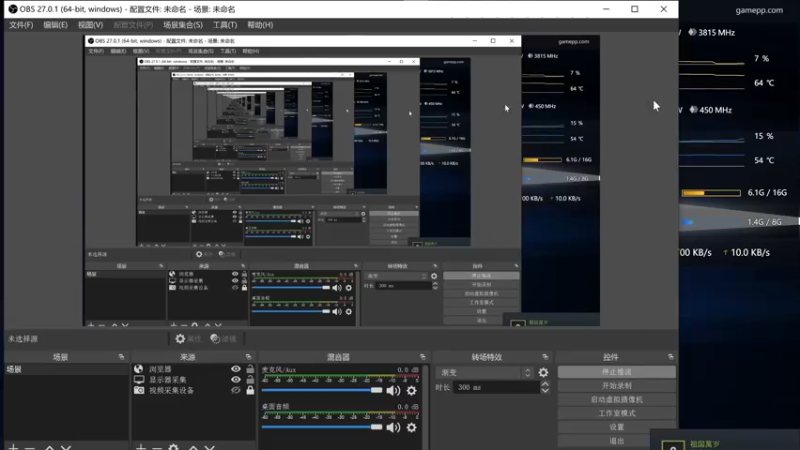Open the 文件(F) menu

coord(21,25)
